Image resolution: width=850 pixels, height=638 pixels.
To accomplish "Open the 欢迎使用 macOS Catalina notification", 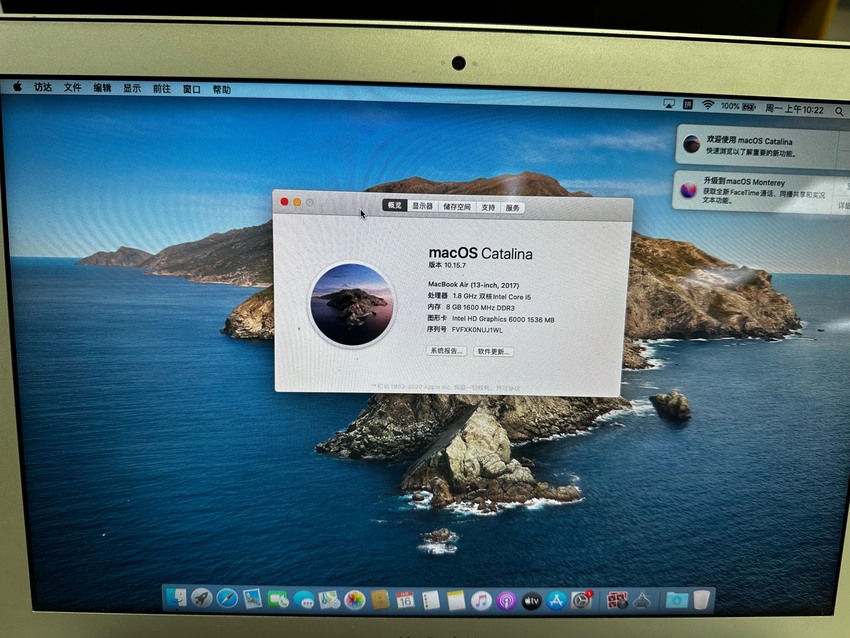I will pos(763,145).
